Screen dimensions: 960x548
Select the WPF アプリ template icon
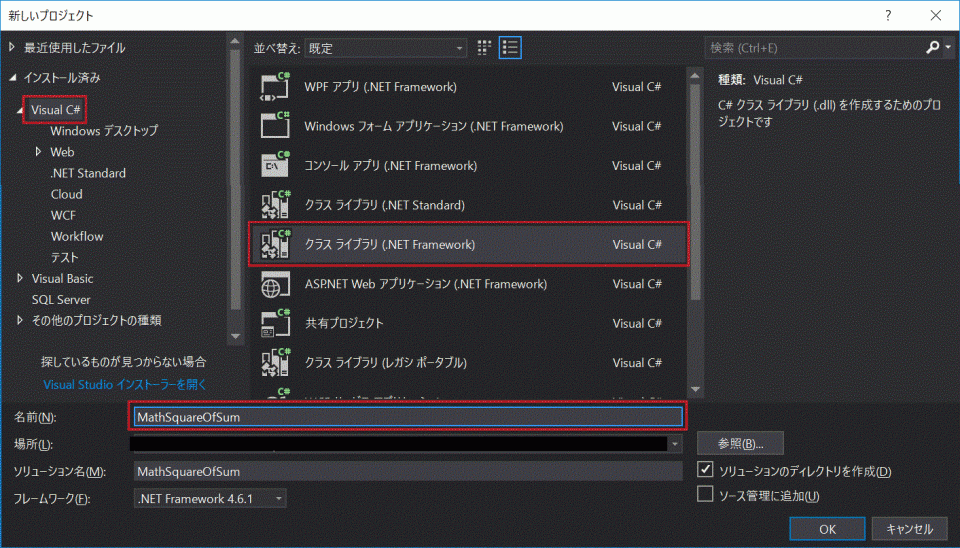click(275, 87)
